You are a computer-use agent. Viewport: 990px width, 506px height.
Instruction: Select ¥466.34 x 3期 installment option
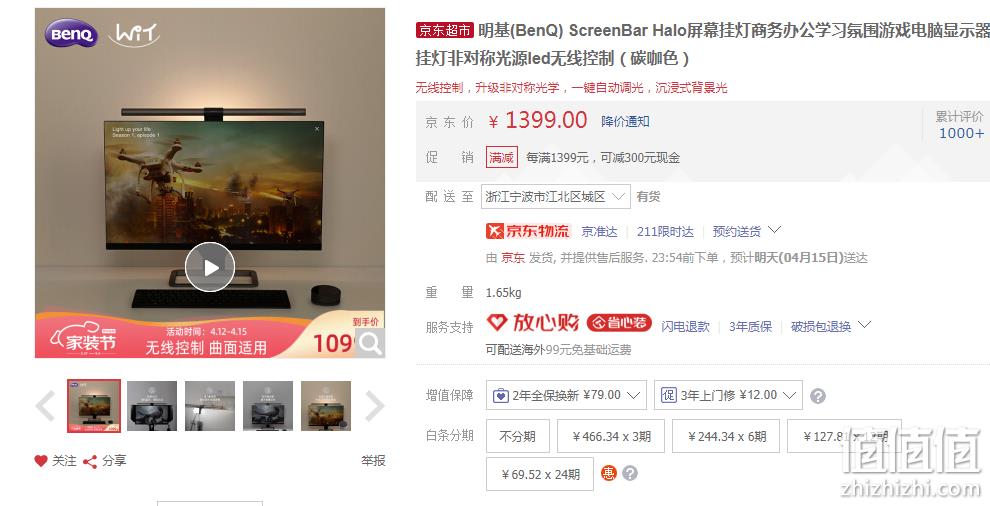611,436
